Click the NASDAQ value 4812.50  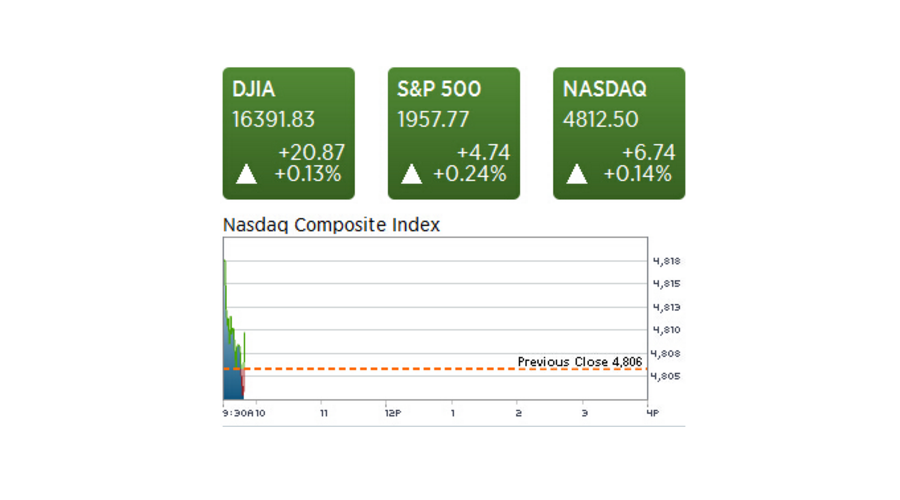pos(600,120)
